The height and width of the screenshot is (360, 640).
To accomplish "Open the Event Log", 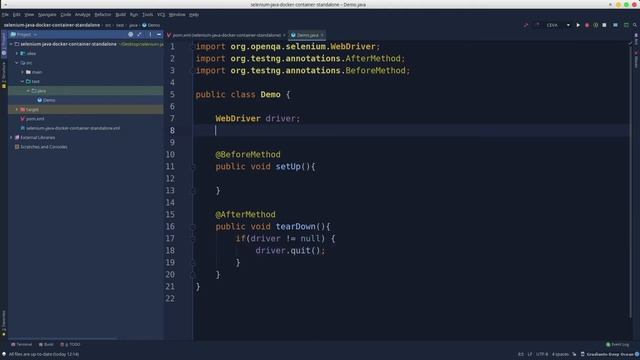I will point(618,344).
